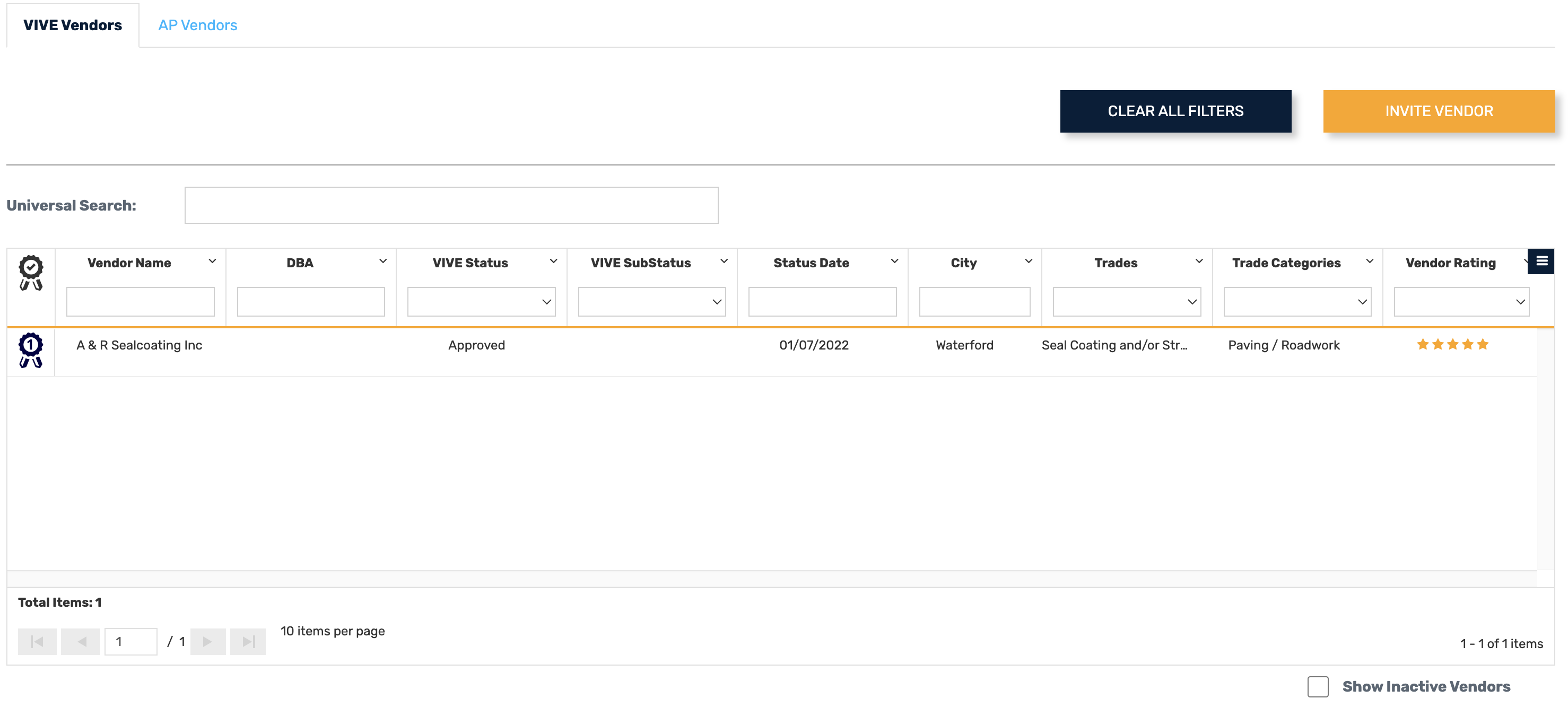Go to the first page

pos(37,641)
